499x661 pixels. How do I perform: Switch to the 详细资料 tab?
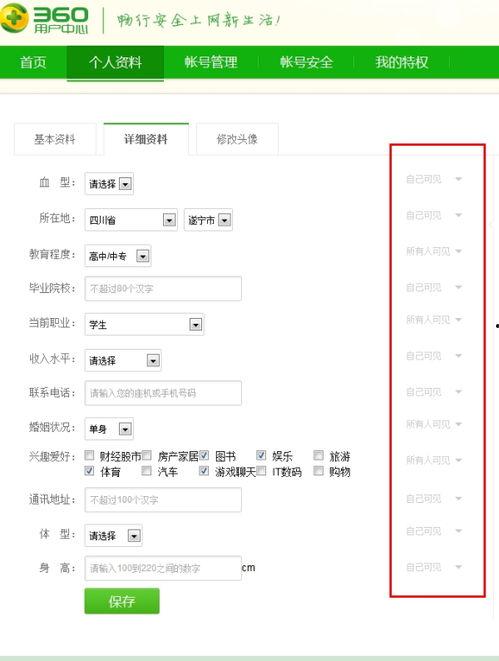(146, 139)
